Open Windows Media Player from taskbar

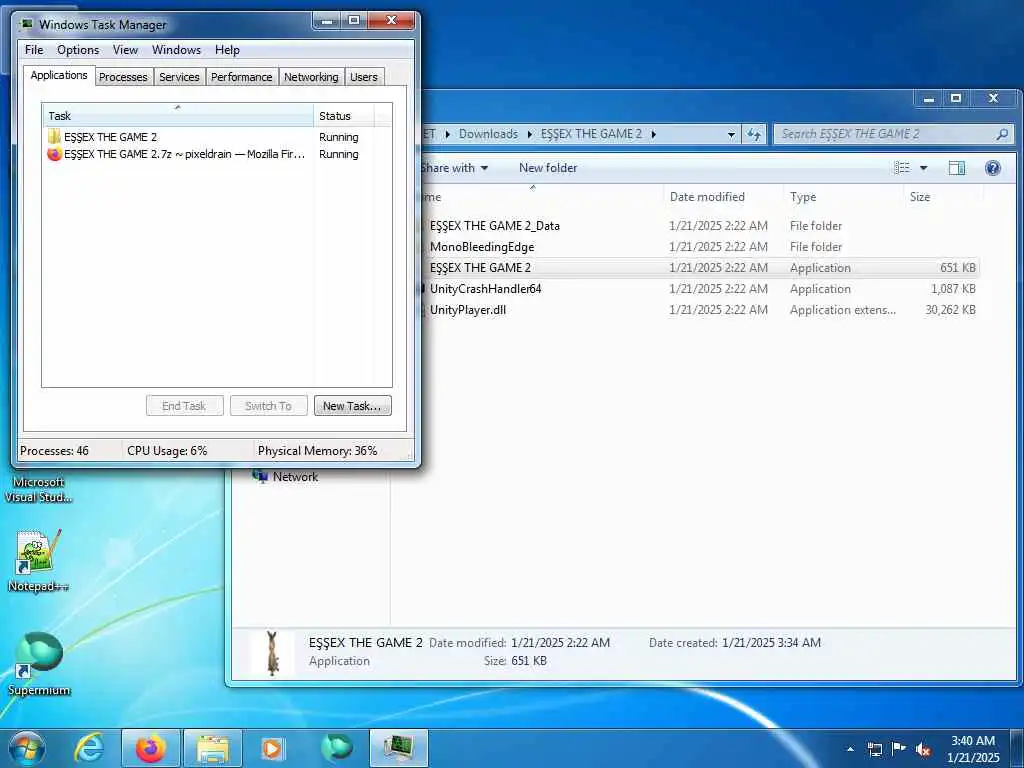click(x=272, y=748)
